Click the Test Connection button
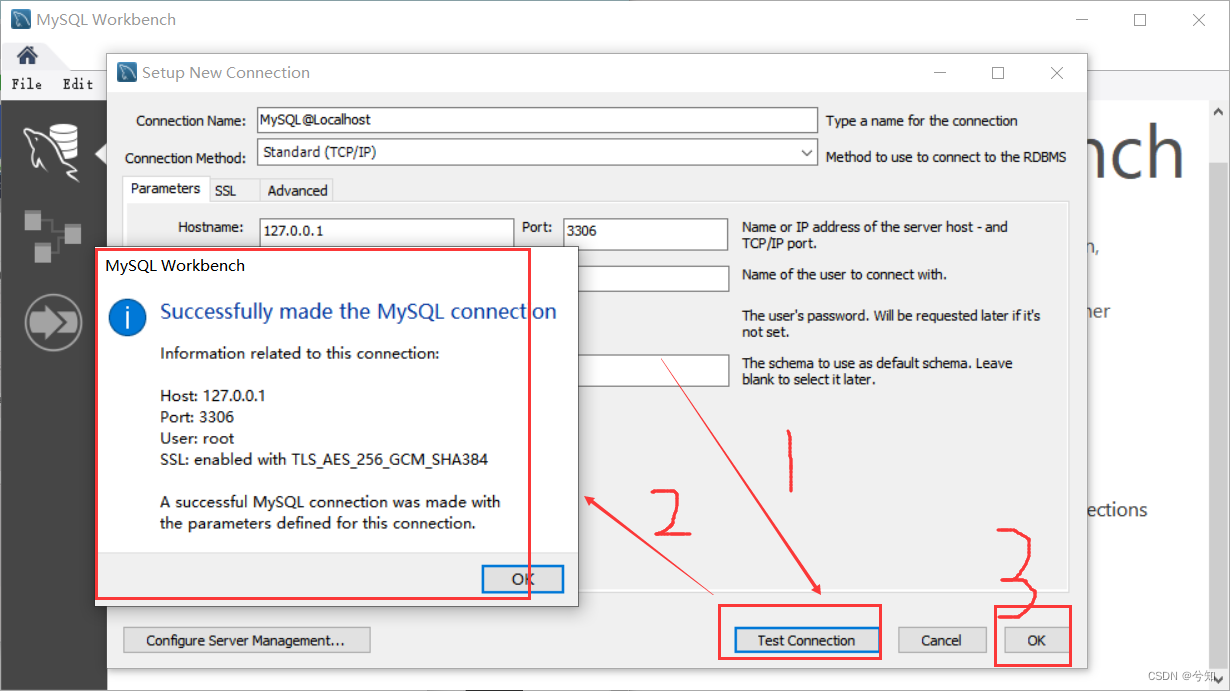 click(x=806, y=640)
